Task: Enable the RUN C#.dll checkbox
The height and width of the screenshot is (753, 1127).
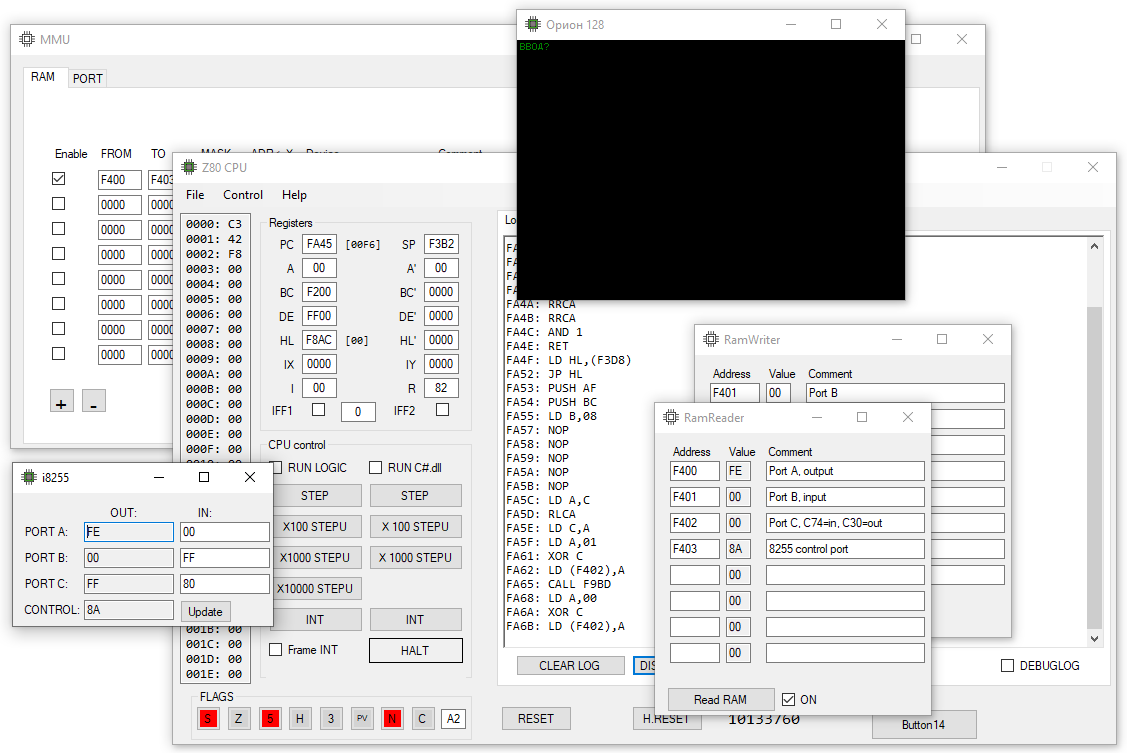Action: click(x=375, y=468)
